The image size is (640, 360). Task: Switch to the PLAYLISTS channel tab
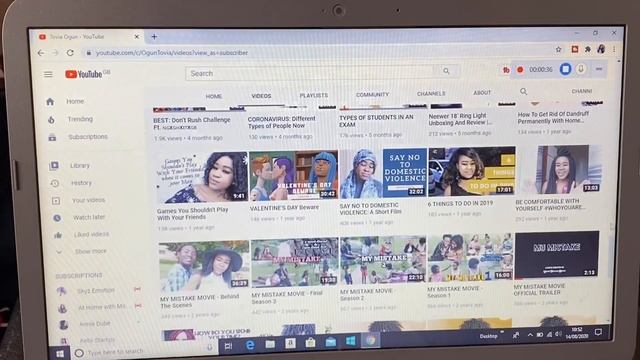(x=313, y=96)
